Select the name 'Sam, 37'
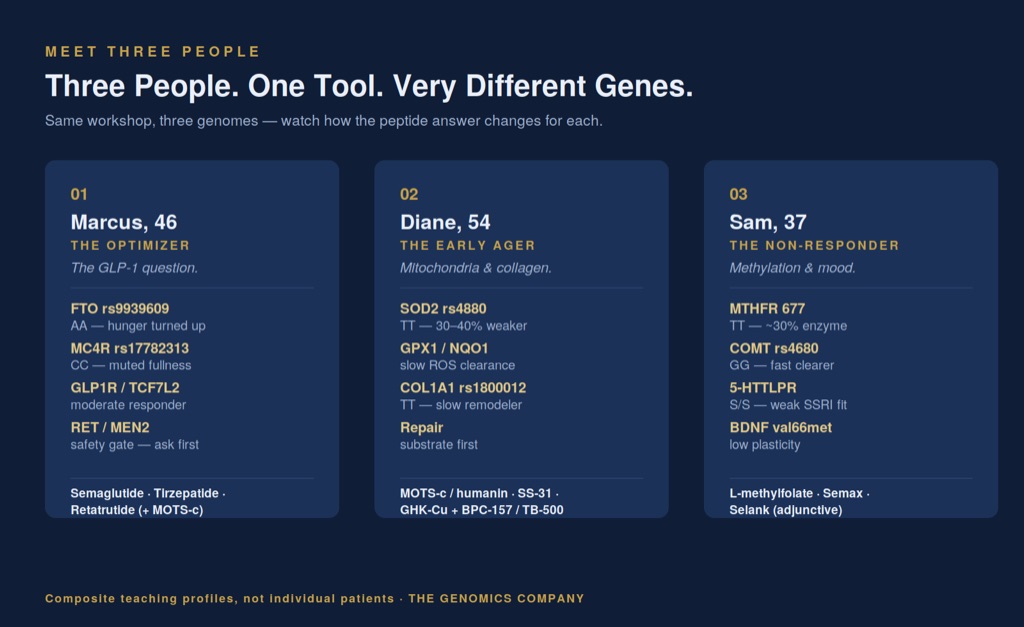1024x627 pixels. pyautogui.click(x=767, y=222)
